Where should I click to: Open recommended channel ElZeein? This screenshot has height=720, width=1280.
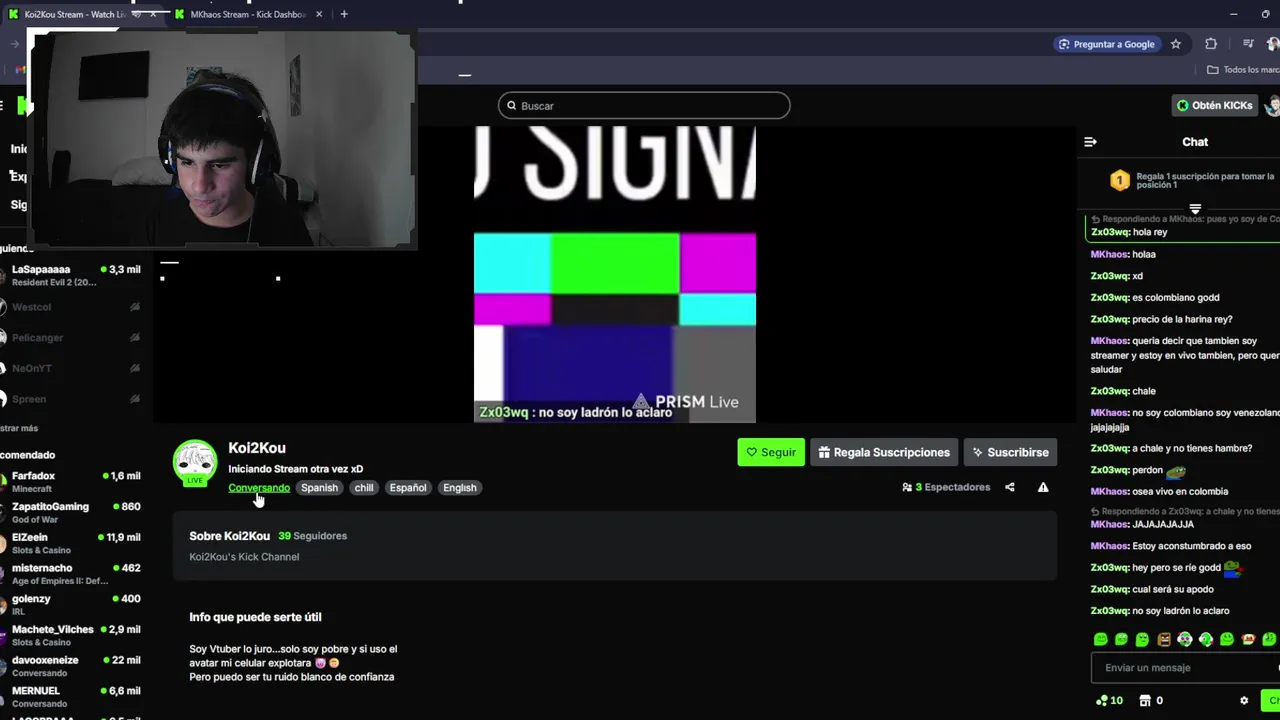pyautogui.click(x=72, y=543)
